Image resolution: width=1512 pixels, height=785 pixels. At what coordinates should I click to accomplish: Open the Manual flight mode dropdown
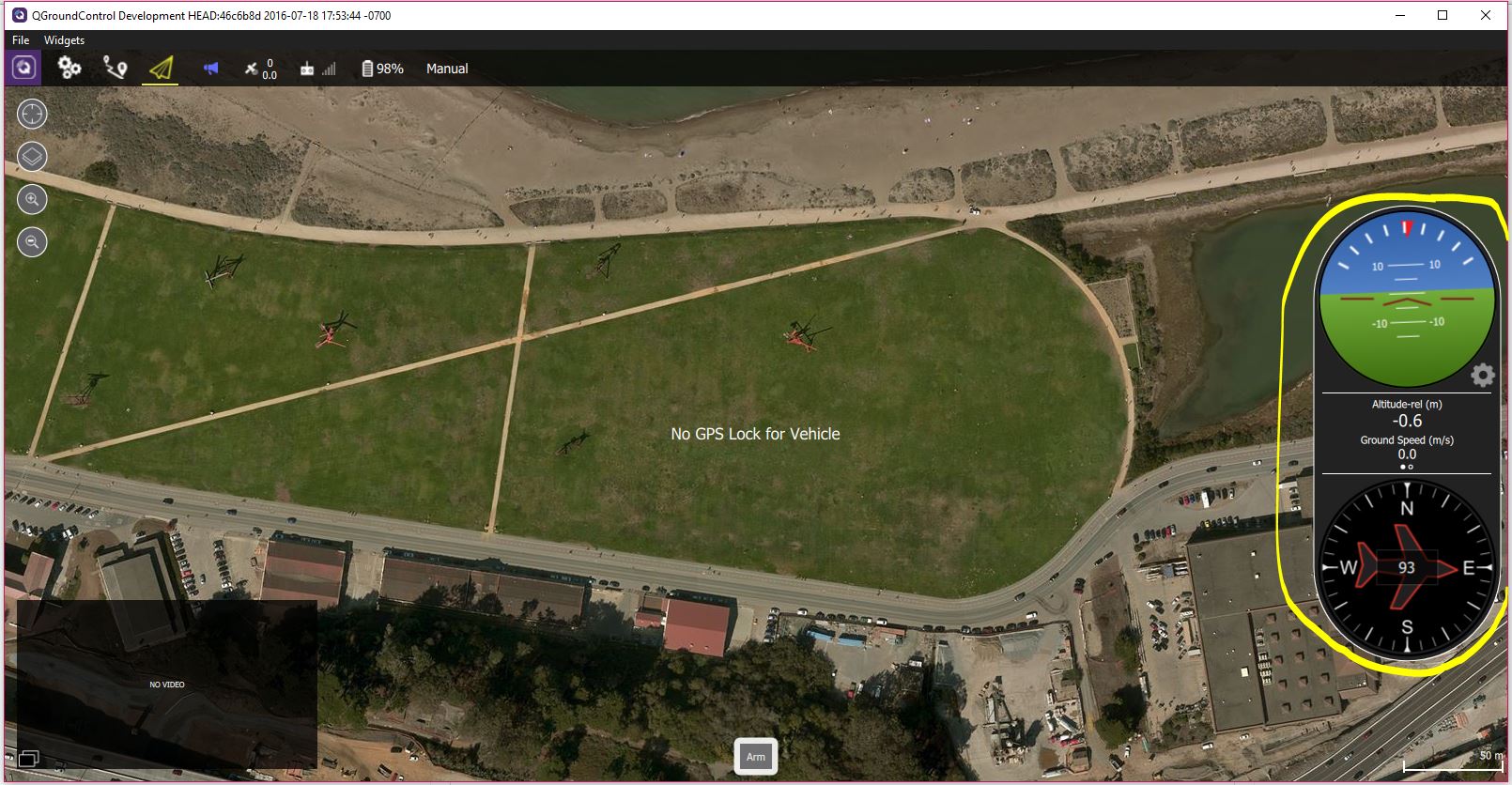(x=447, y=69)
